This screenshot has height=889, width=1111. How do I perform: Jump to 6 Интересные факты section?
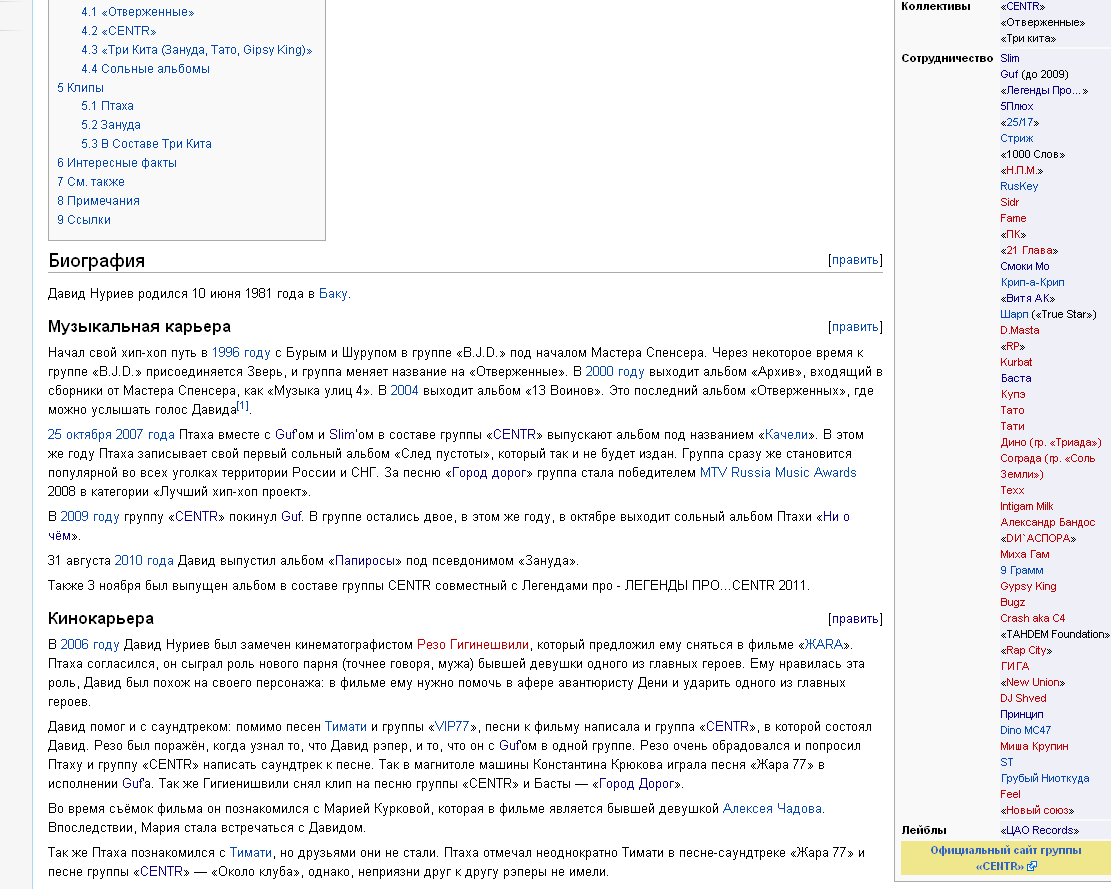[x=117, y=163]
